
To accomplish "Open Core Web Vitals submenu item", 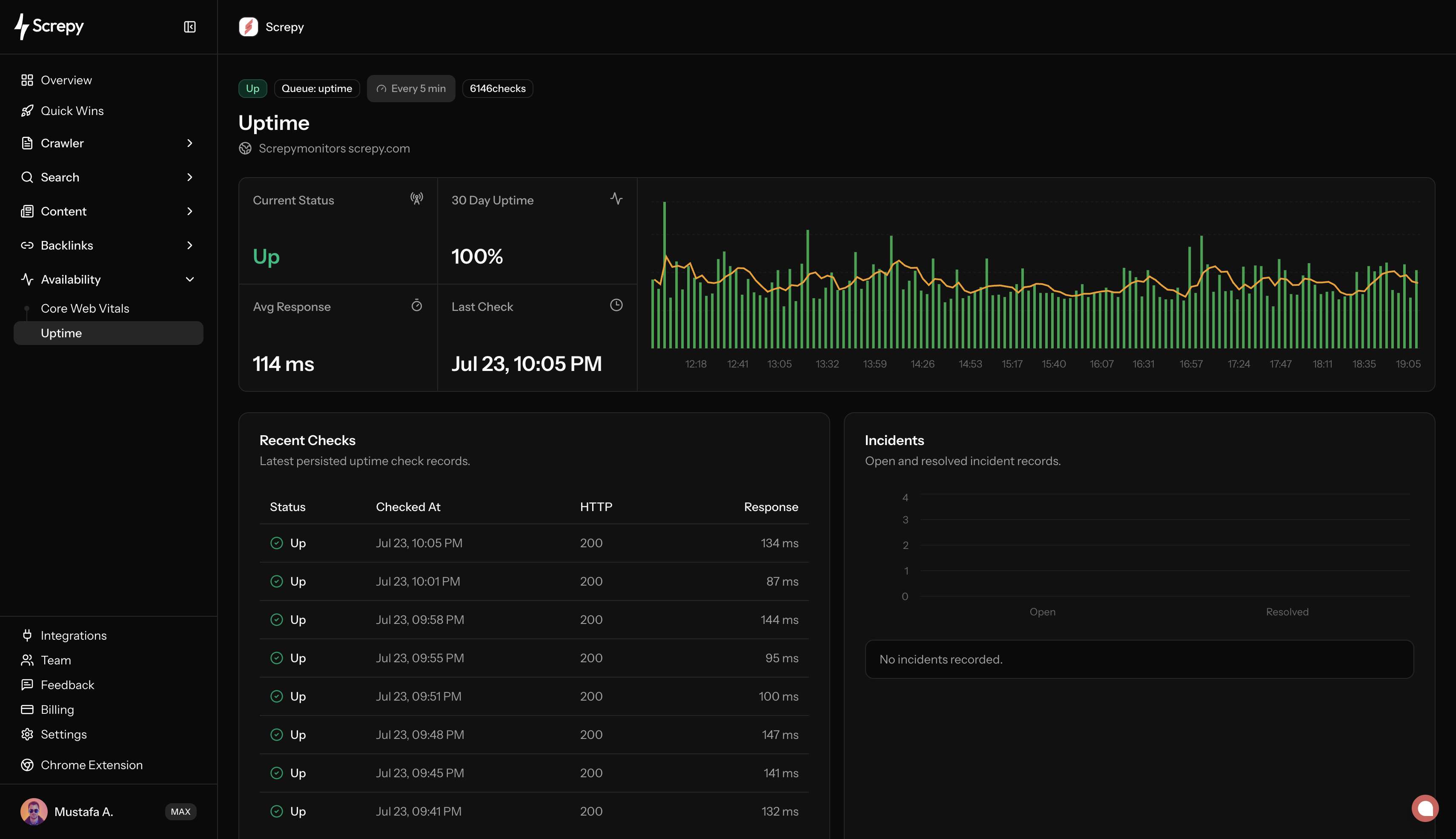I will pos(85,308).
